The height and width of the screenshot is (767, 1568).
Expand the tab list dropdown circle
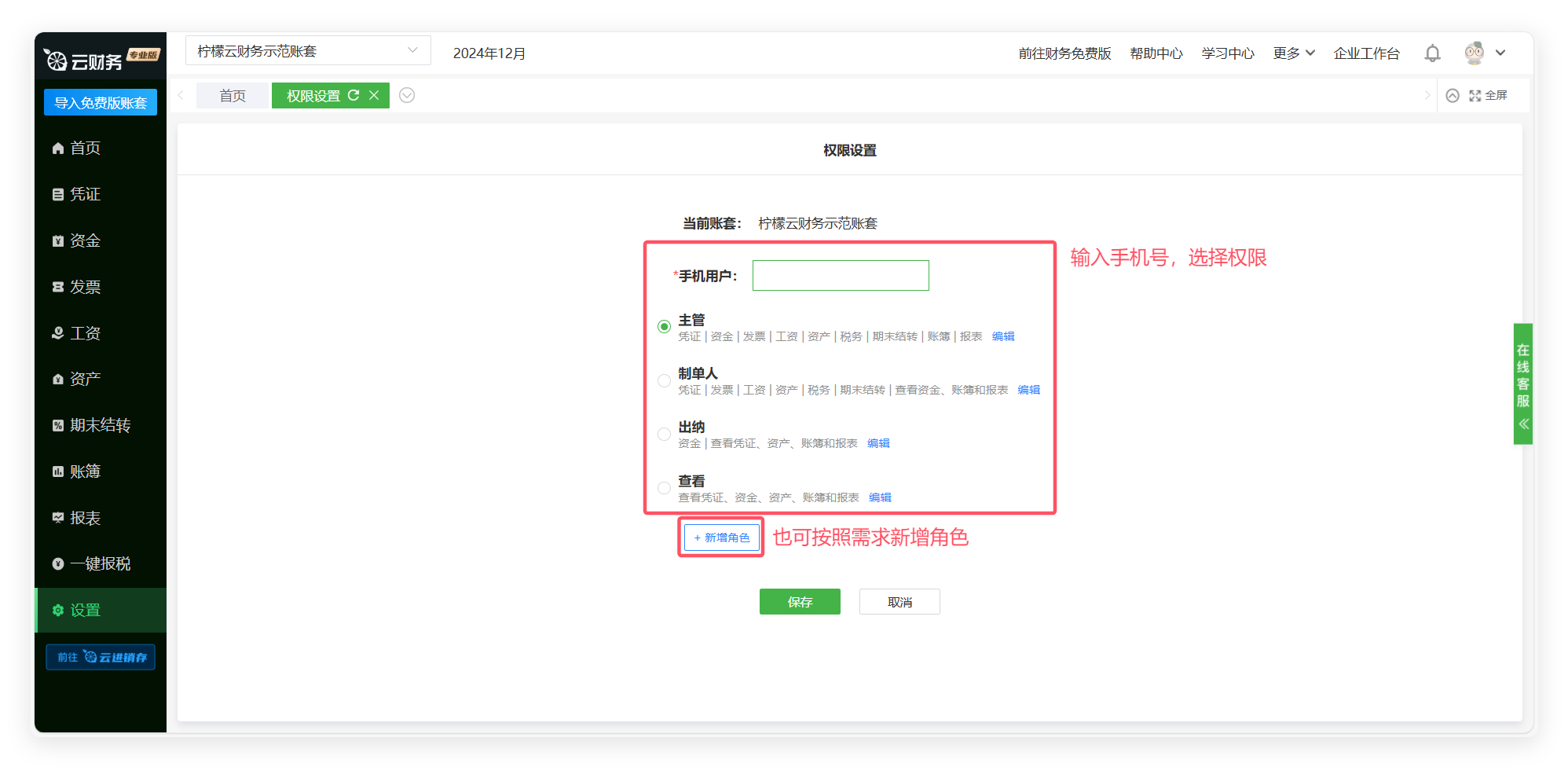[x=407, y=95]
